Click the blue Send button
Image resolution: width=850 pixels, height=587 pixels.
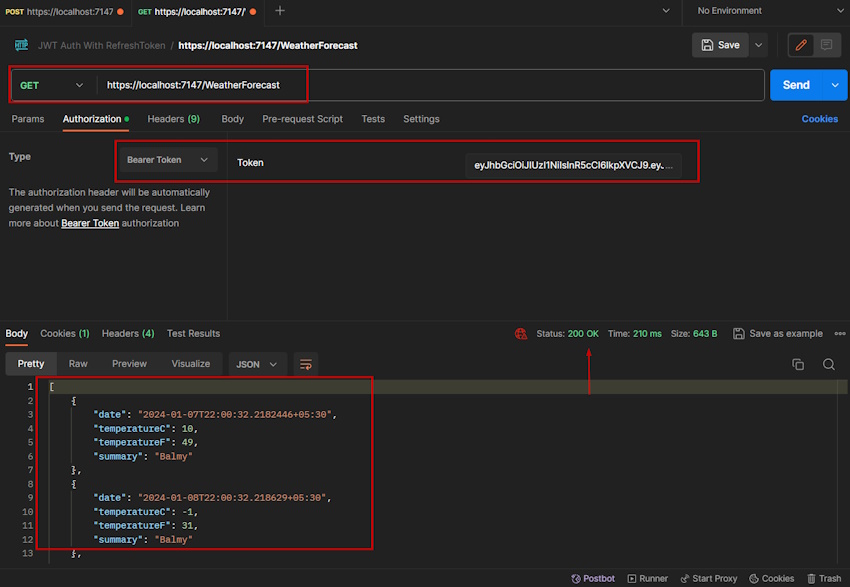pos(796,85)
